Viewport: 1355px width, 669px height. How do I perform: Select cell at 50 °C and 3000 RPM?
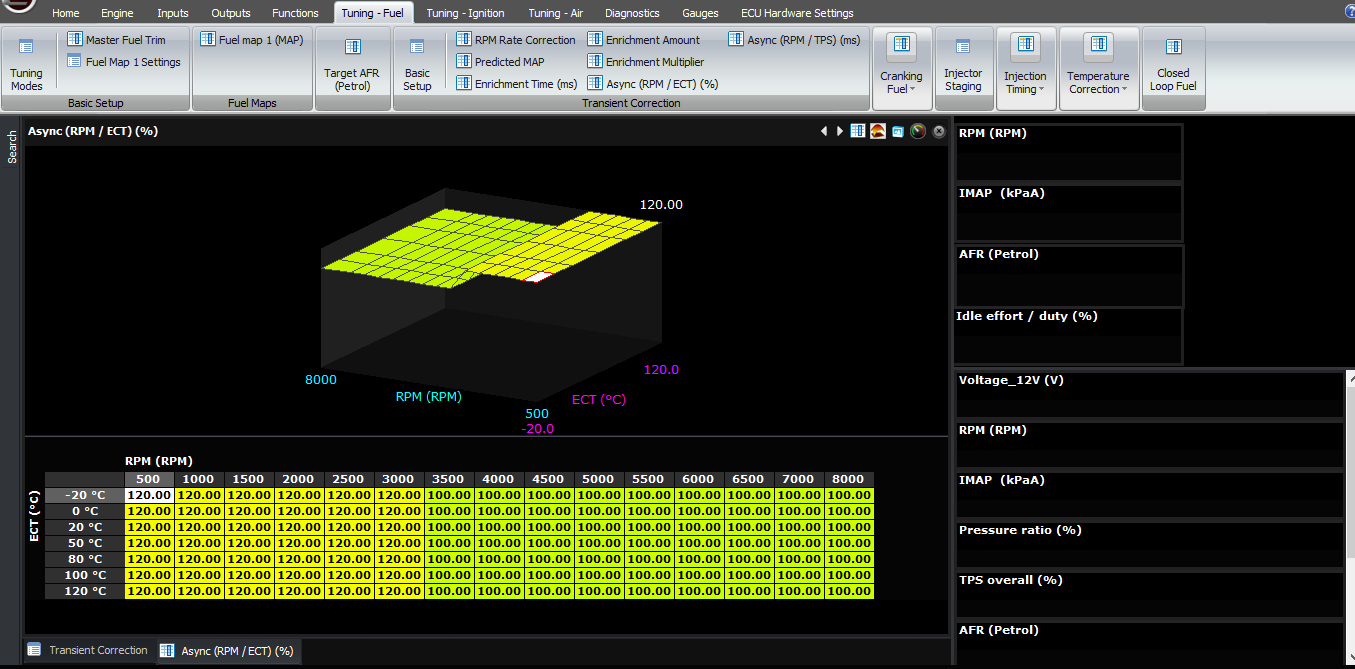(x=399, y=543)
